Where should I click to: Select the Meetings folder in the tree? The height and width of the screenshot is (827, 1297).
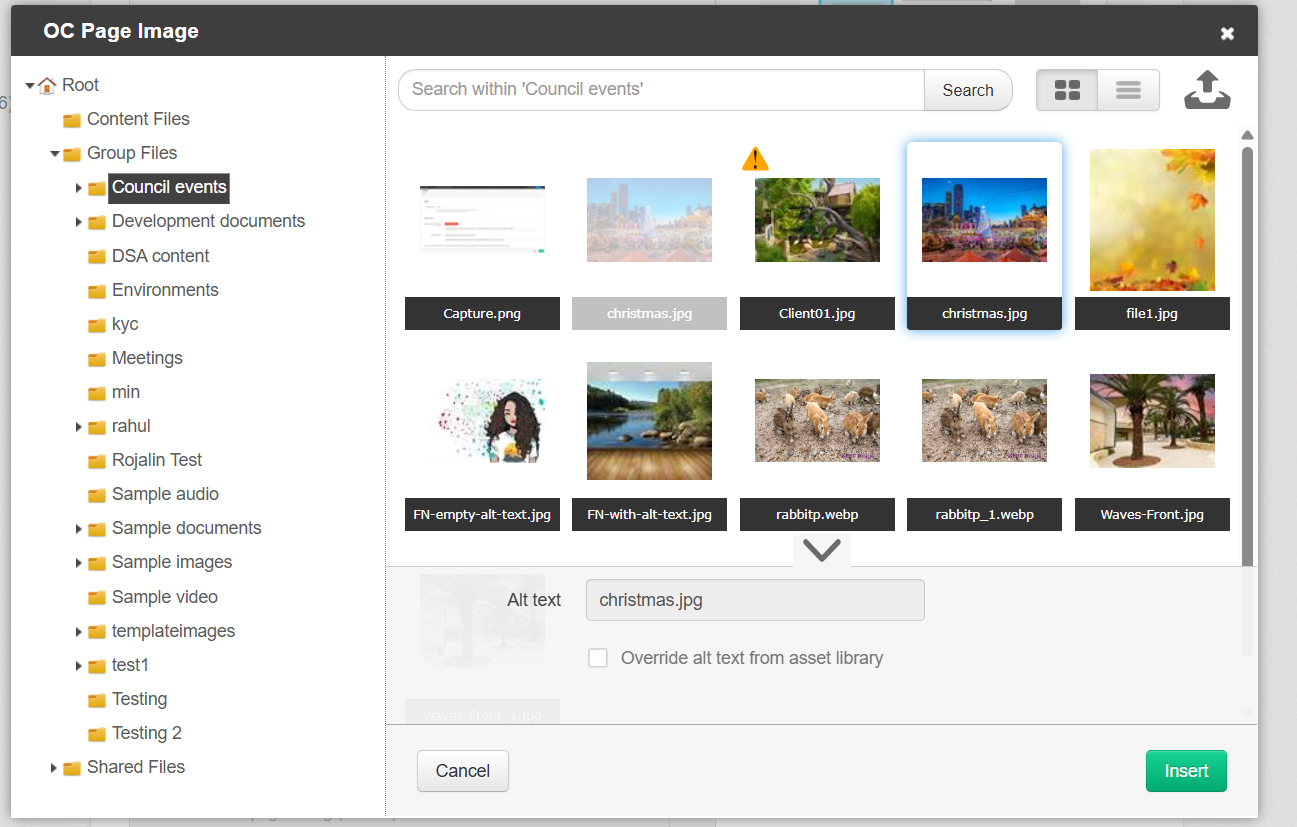[x=147, y=357]
